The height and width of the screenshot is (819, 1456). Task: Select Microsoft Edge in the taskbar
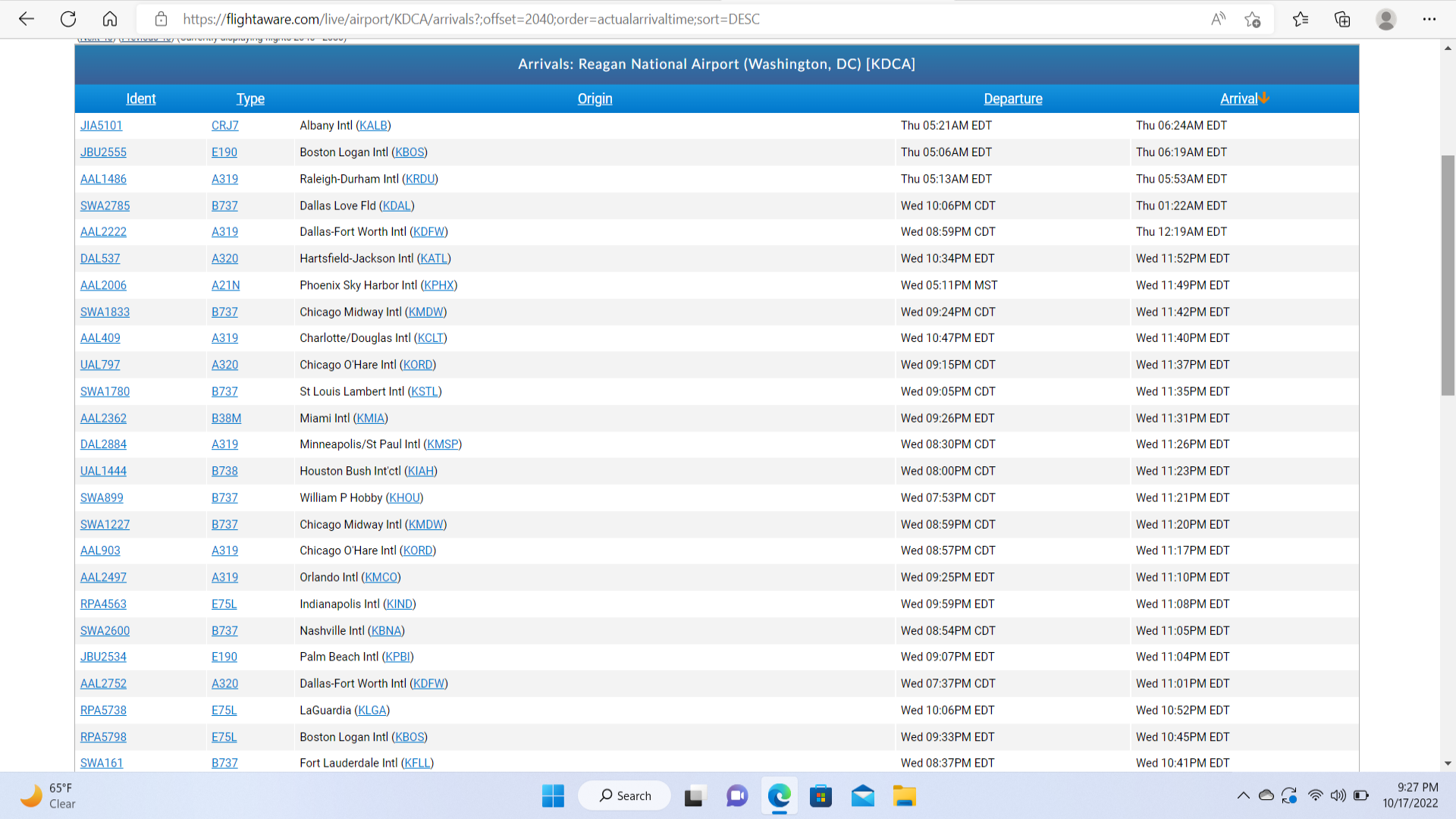779,795
